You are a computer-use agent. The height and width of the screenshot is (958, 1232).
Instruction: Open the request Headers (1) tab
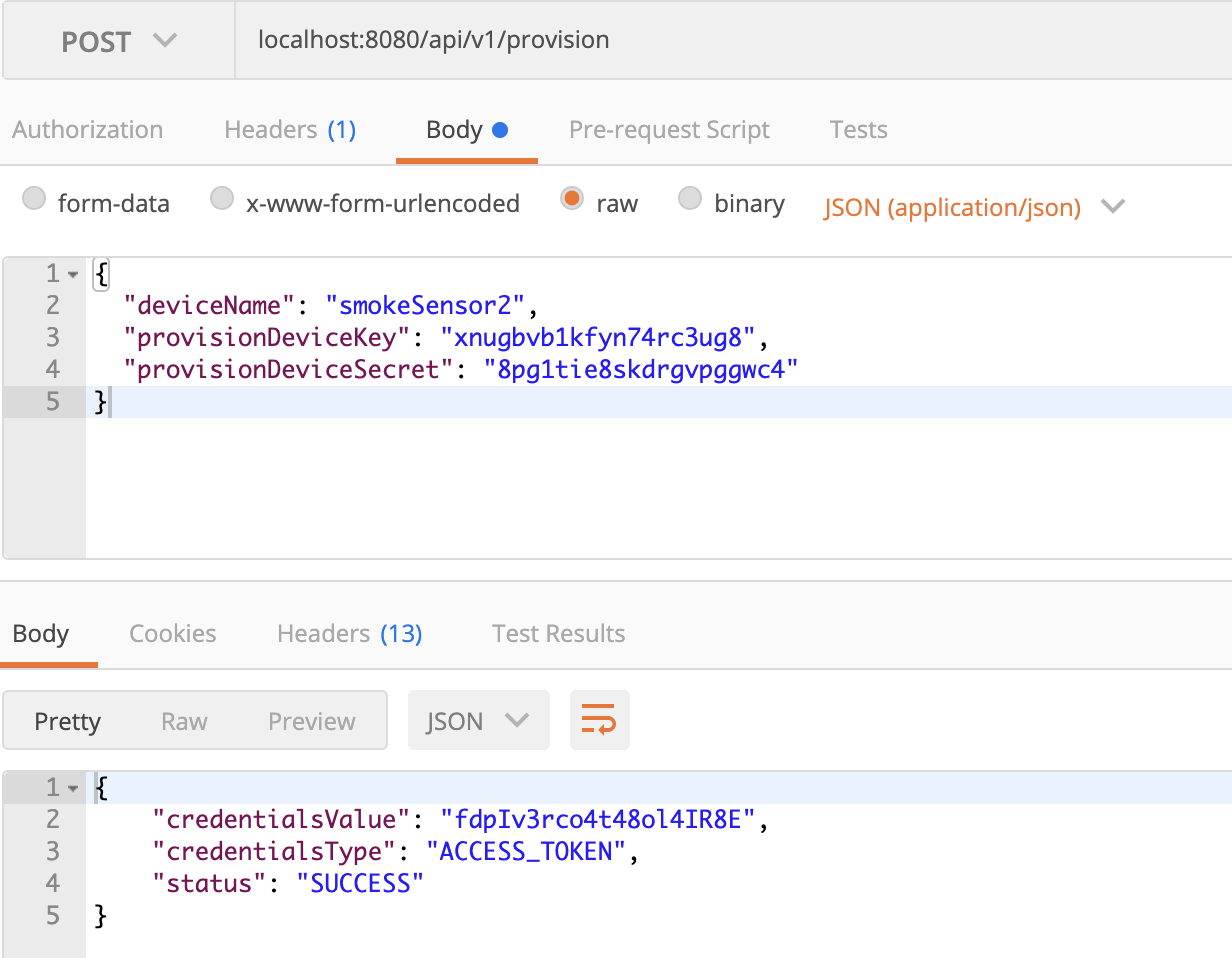(290, 130)
